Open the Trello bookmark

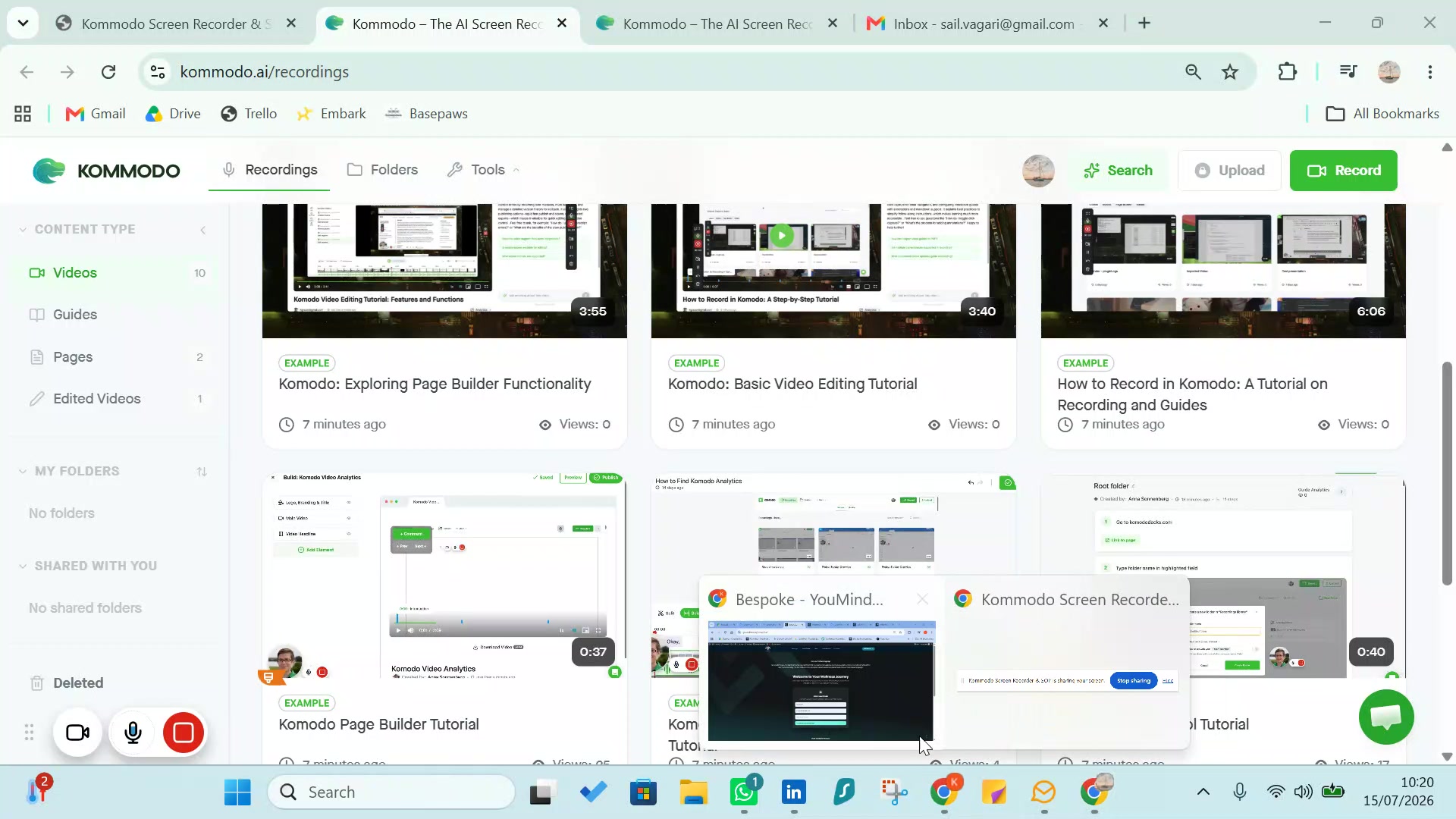coord(249,114)
